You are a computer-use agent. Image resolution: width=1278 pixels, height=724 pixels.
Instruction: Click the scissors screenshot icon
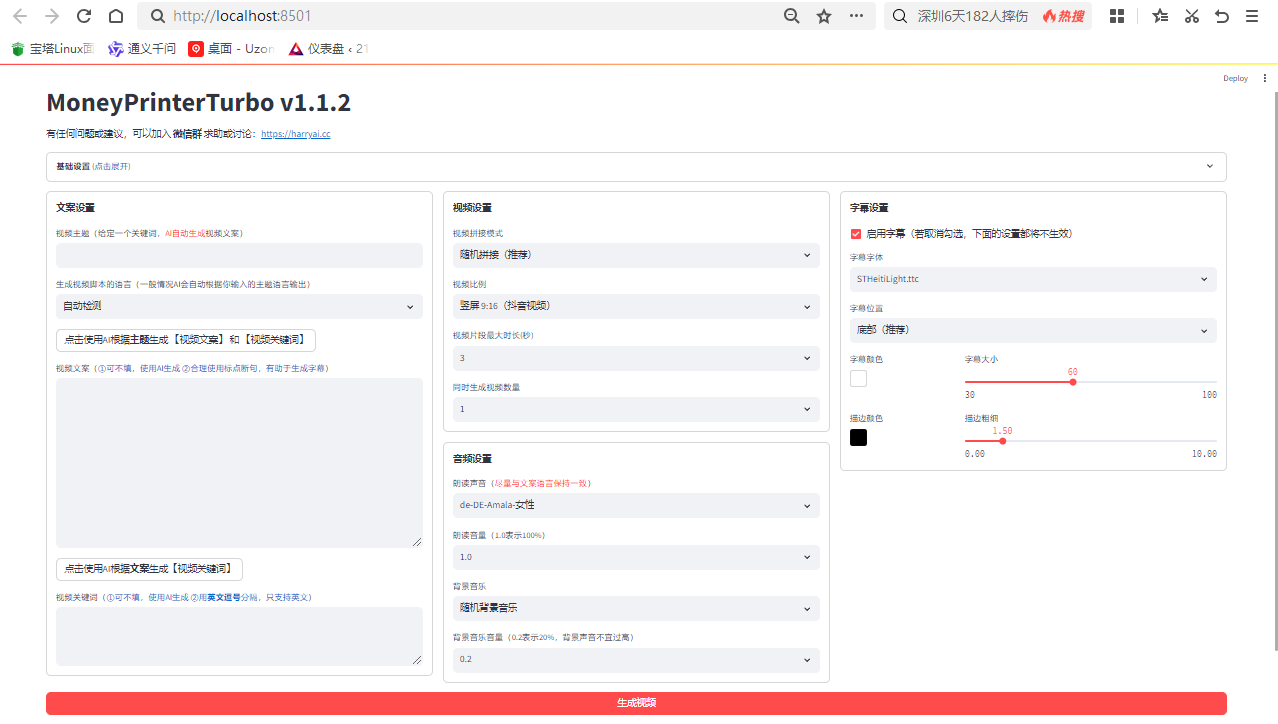coord(1191,16)
